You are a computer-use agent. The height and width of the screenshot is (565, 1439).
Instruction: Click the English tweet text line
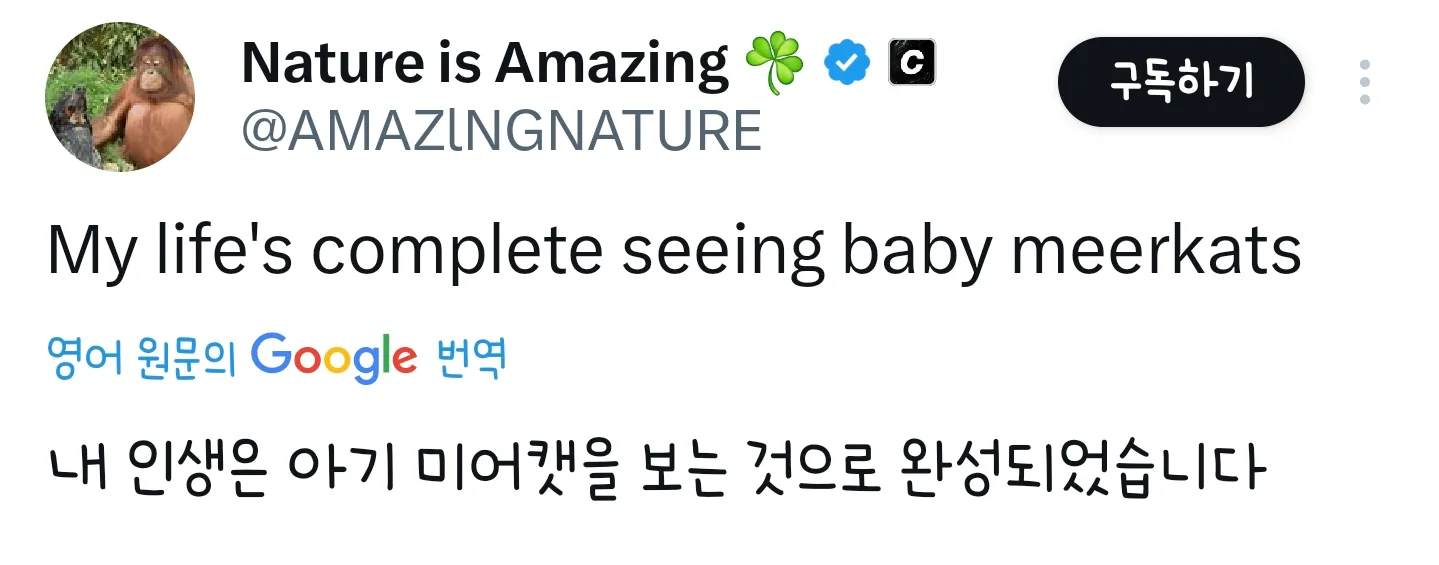pos(674,253)
